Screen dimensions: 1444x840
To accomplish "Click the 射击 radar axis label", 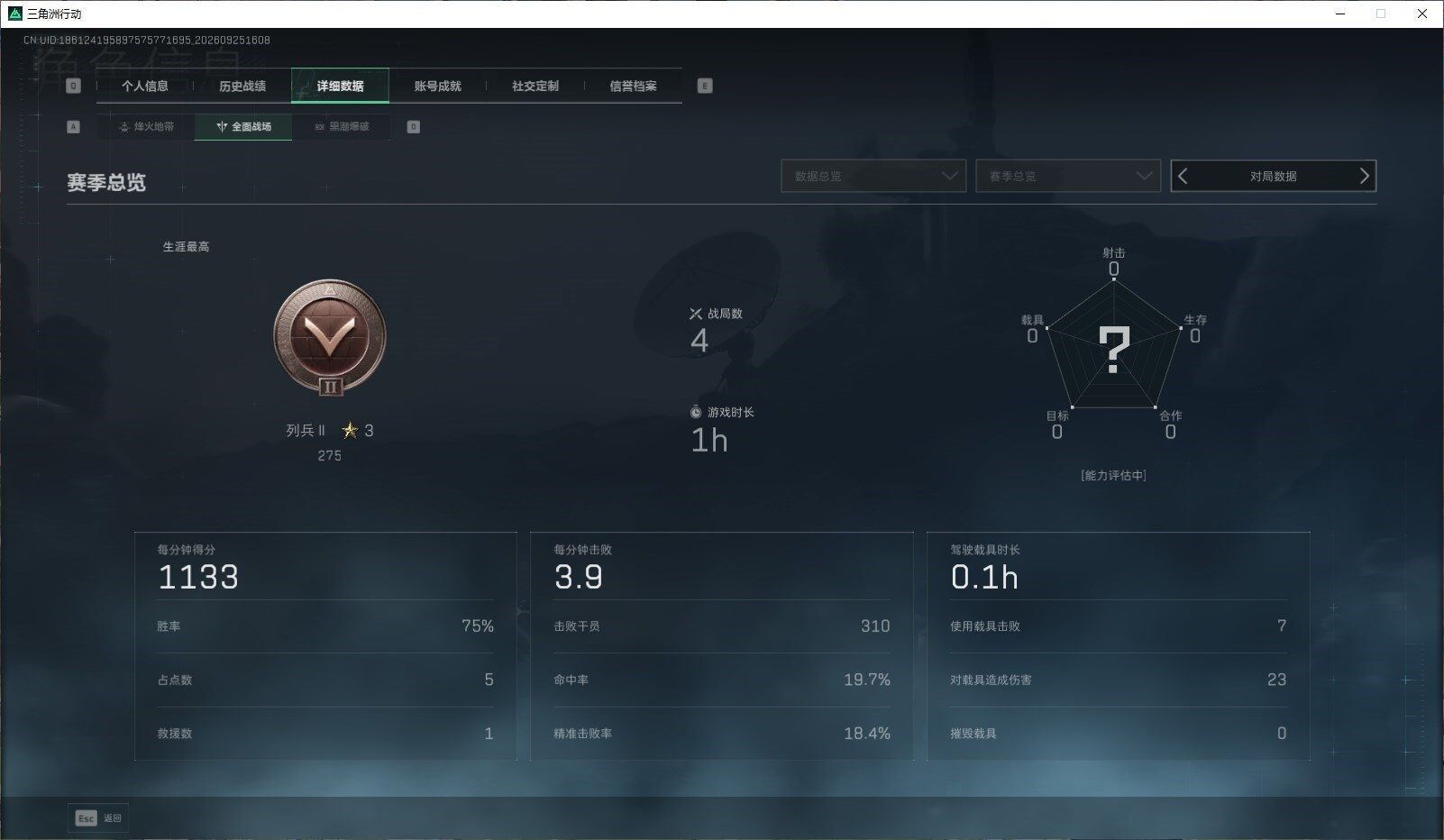I will tap(1114, 253).
